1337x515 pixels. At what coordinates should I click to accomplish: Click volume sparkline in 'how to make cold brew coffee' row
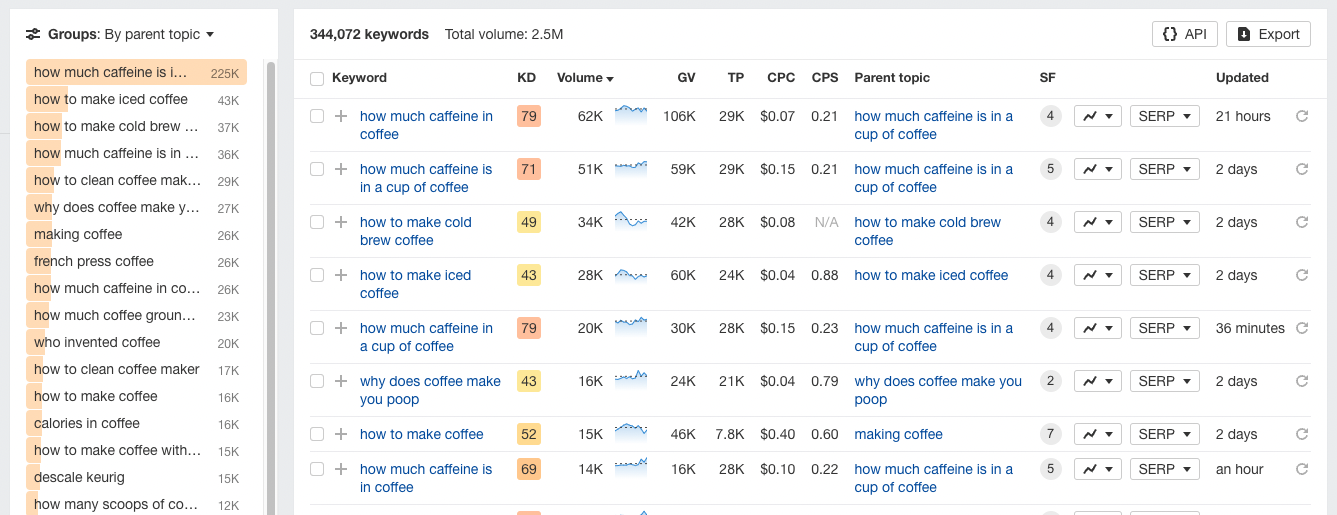[631, 220]
